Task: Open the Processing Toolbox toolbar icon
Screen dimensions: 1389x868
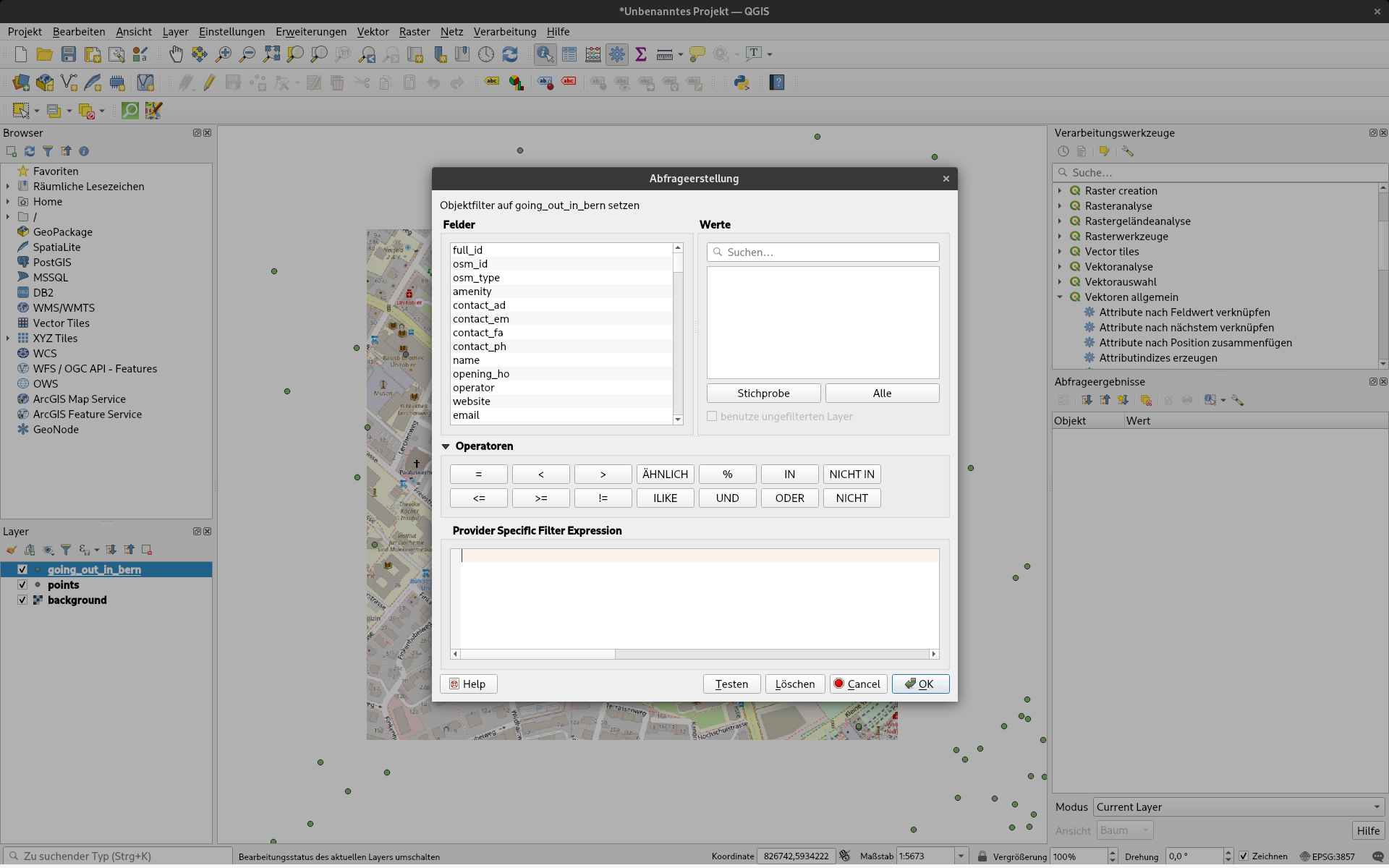Action: pyautogui.click(x=617, y=54)
